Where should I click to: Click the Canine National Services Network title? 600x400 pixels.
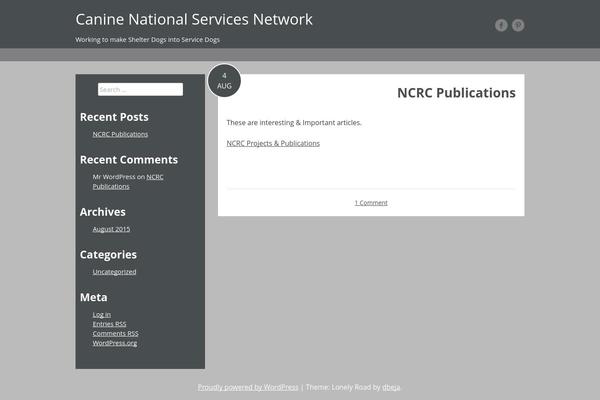pyautogui.click(x=194, y=20)
